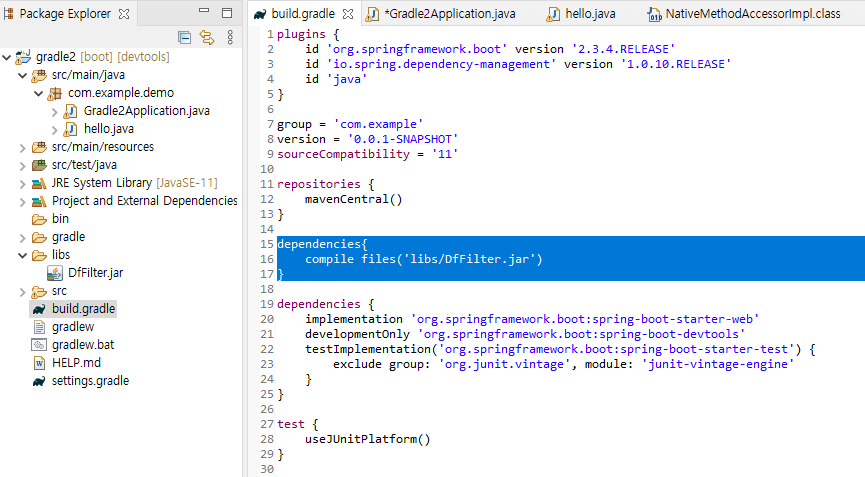This screenshot has width=865, height=477.
Task: Click 'compile files' on line 16
Action: [x=350, y=259]
